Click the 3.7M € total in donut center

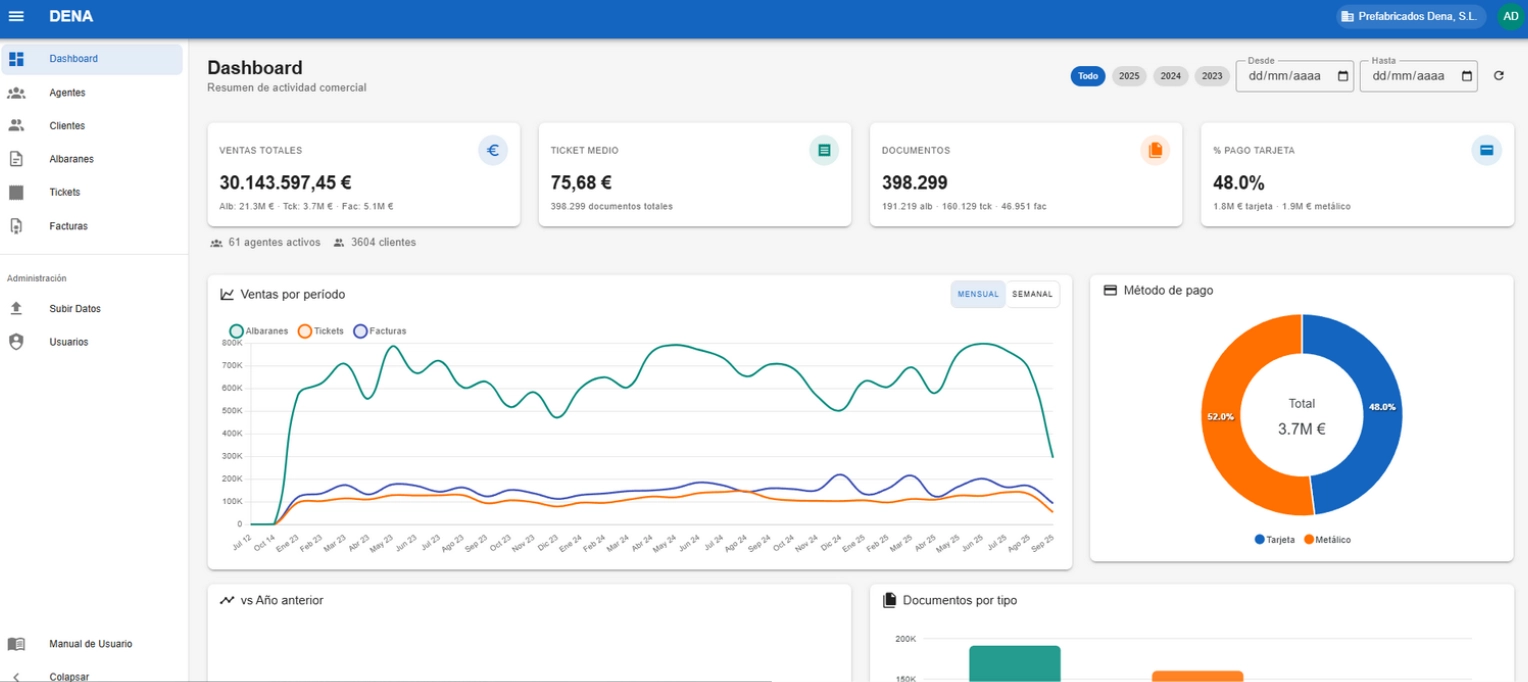tap(1302, 429)
